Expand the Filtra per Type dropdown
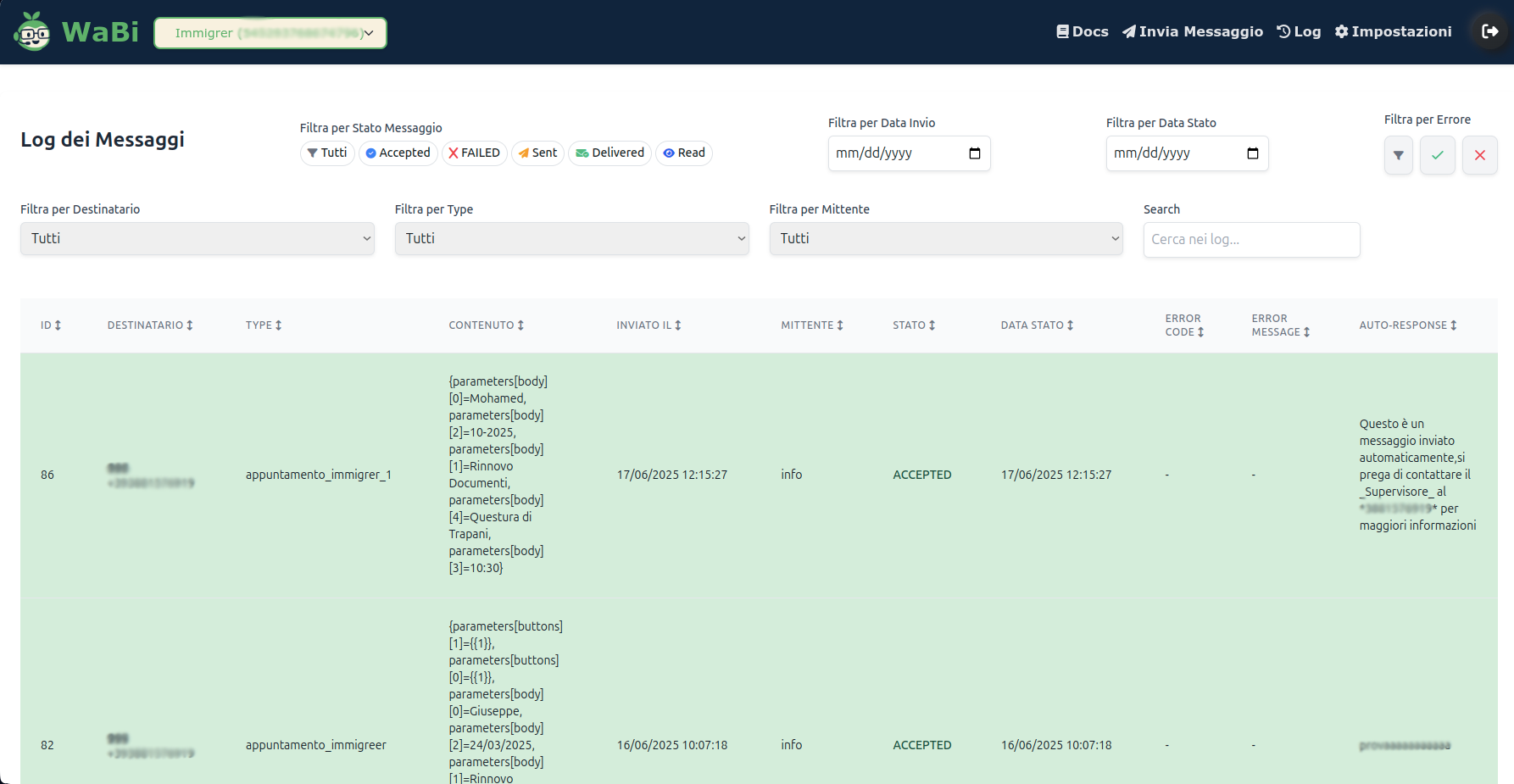The height and width of the screenshot is (784, 1514). coord(571,239)
